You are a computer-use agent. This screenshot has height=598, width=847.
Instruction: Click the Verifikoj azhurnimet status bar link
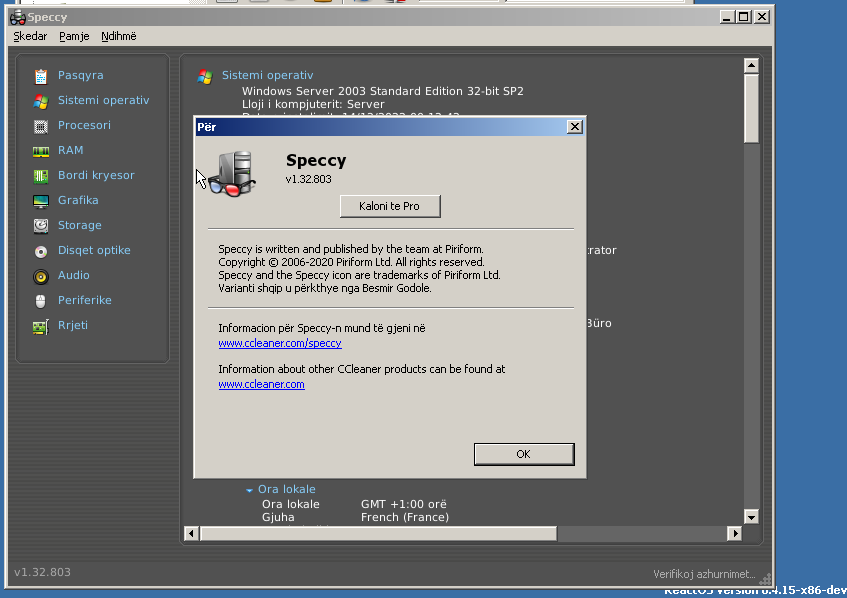(703, 573)
